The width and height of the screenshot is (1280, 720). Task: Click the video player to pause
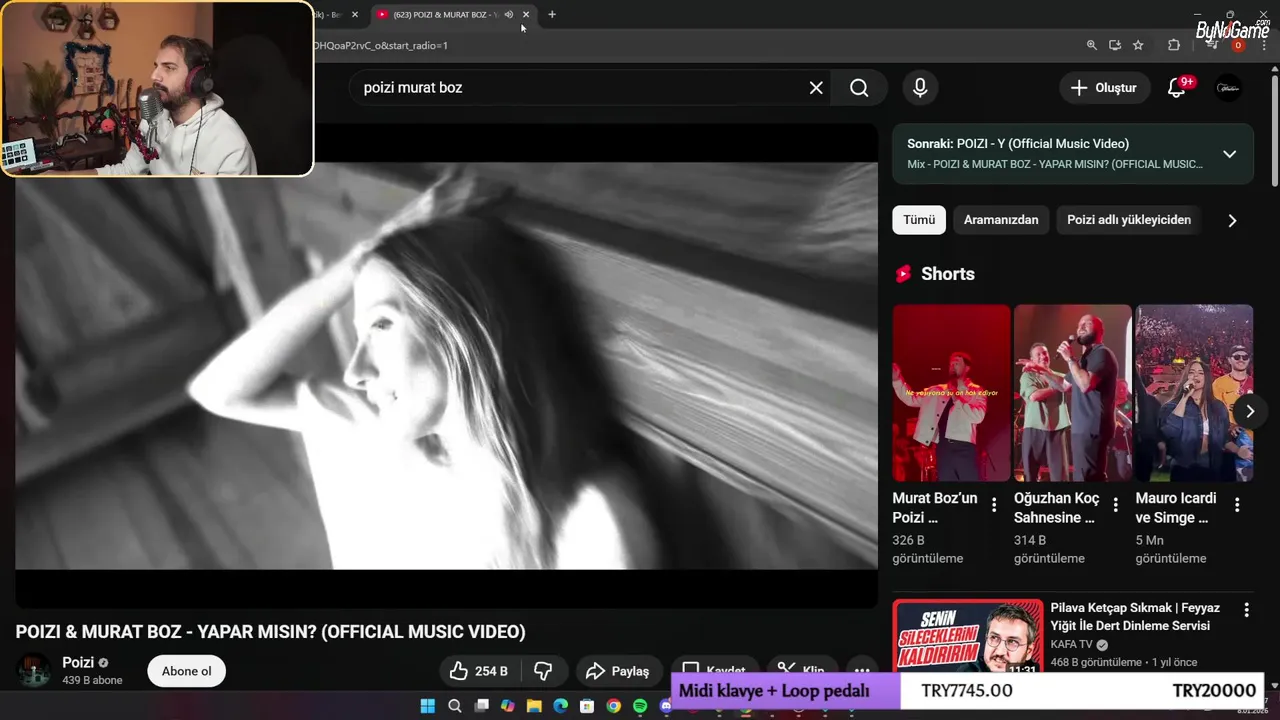click(x=446, y=366)
